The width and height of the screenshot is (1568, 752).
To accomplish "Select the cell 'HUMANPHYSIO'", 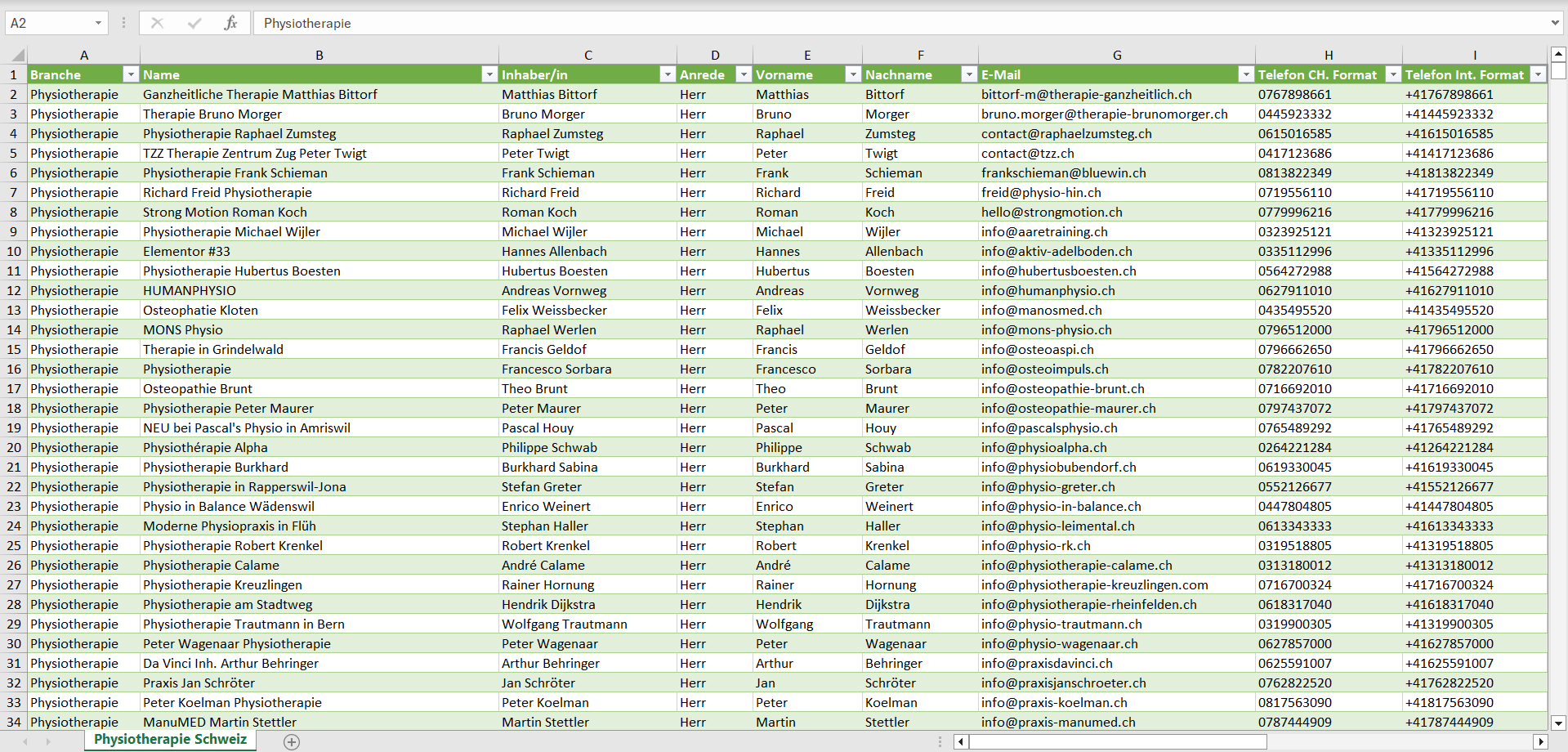I will 319,290.
